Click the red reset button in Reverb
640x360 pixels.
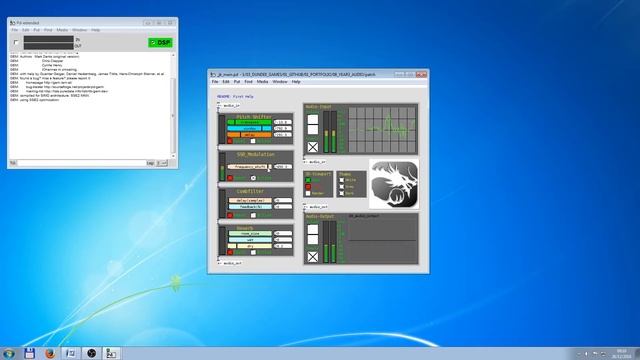coord(230,252)
